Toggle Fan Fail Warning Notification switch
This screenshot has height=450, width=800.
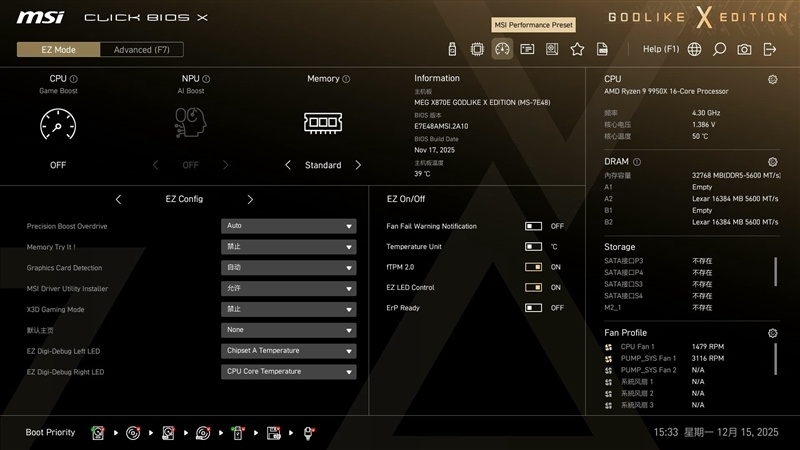click(533, 226)
